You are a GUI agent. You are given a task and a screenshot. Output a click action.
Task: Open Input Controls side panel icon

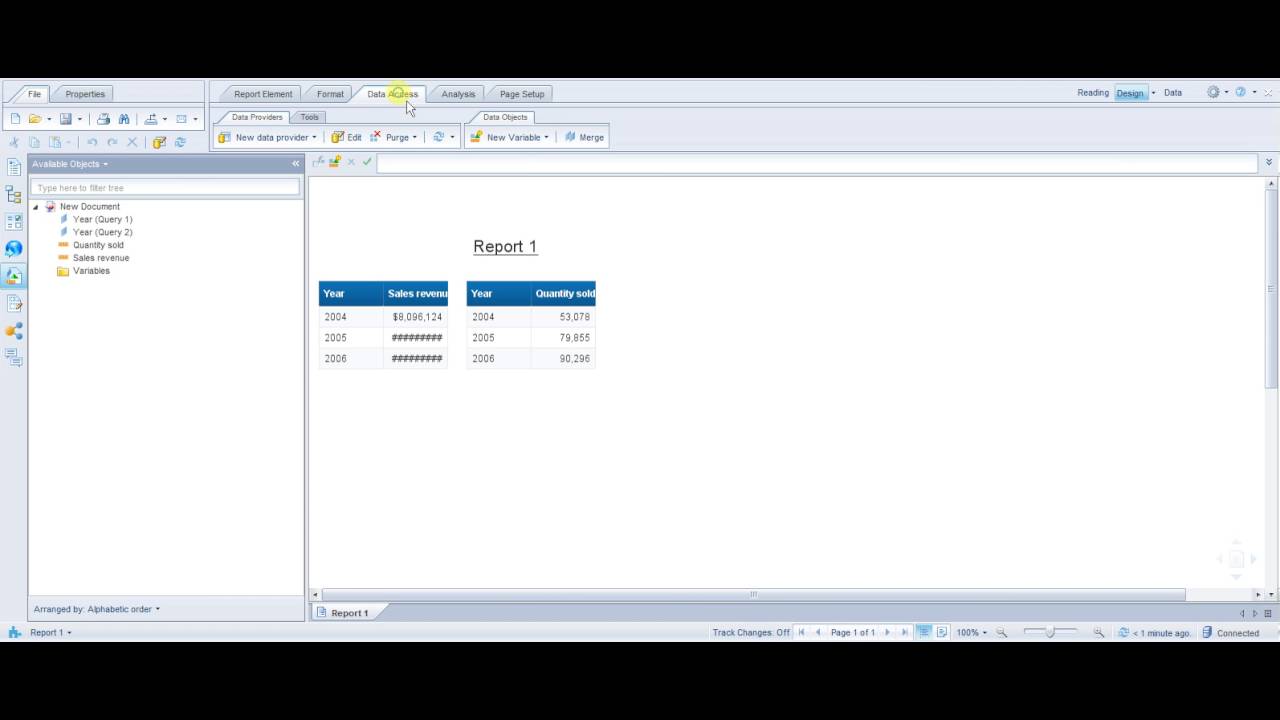click(x=14, y=222)
